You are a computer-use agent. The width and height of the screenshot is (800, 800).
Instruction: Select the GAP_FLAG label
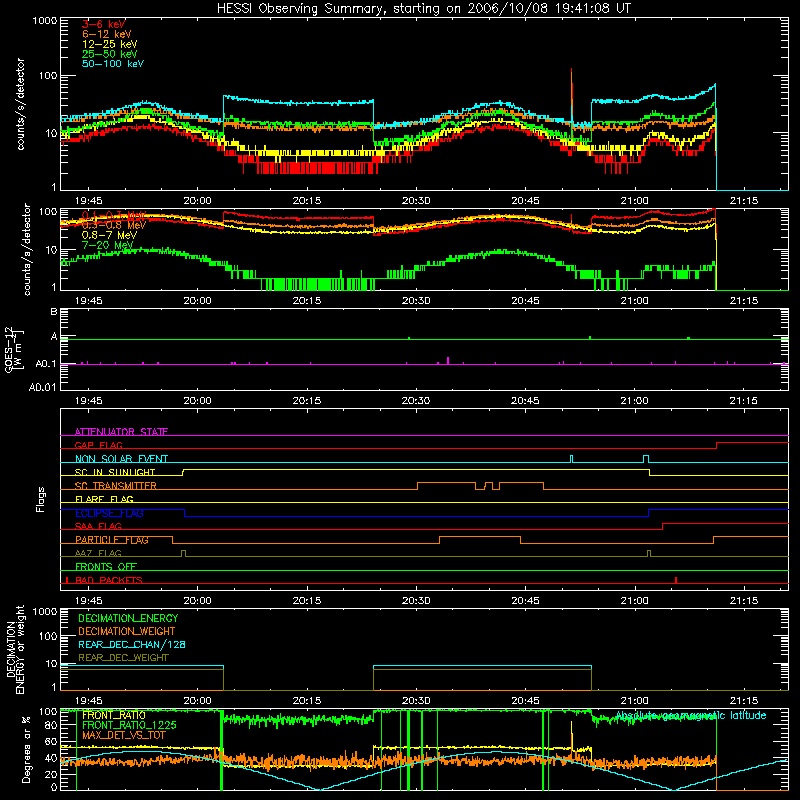[x=98, y=445]
